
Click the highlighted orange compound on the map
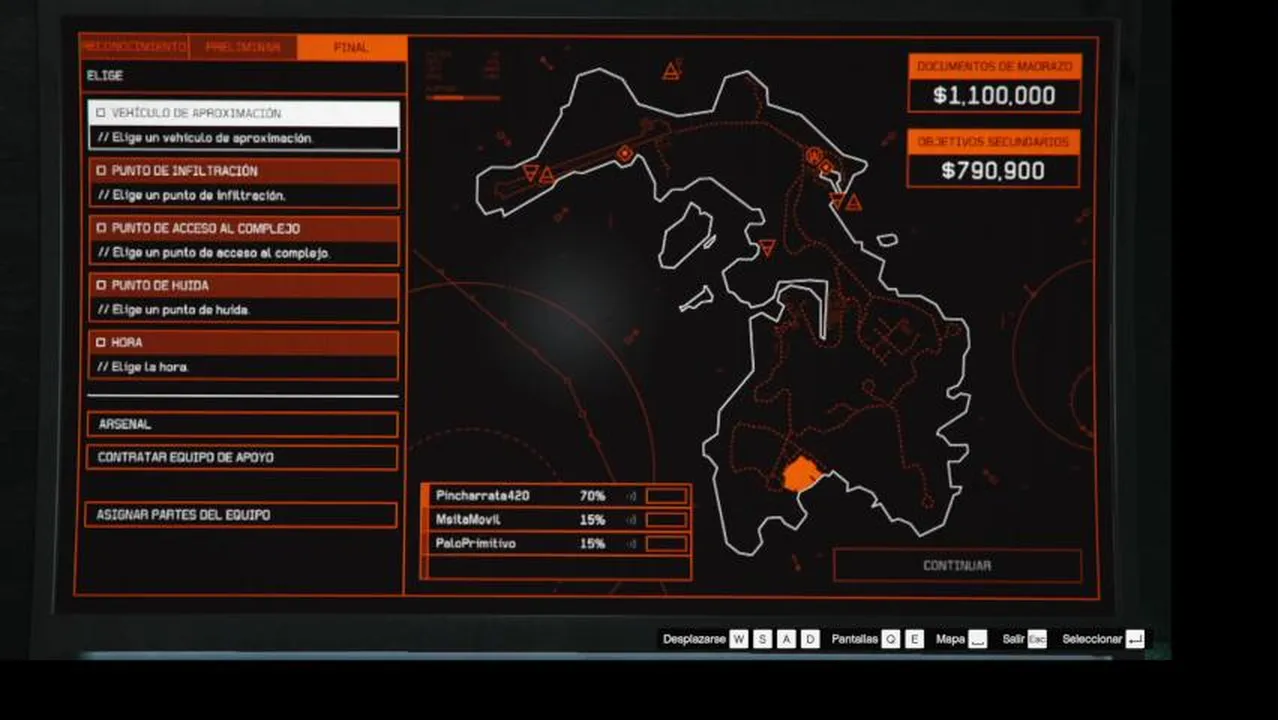[799, 474]
